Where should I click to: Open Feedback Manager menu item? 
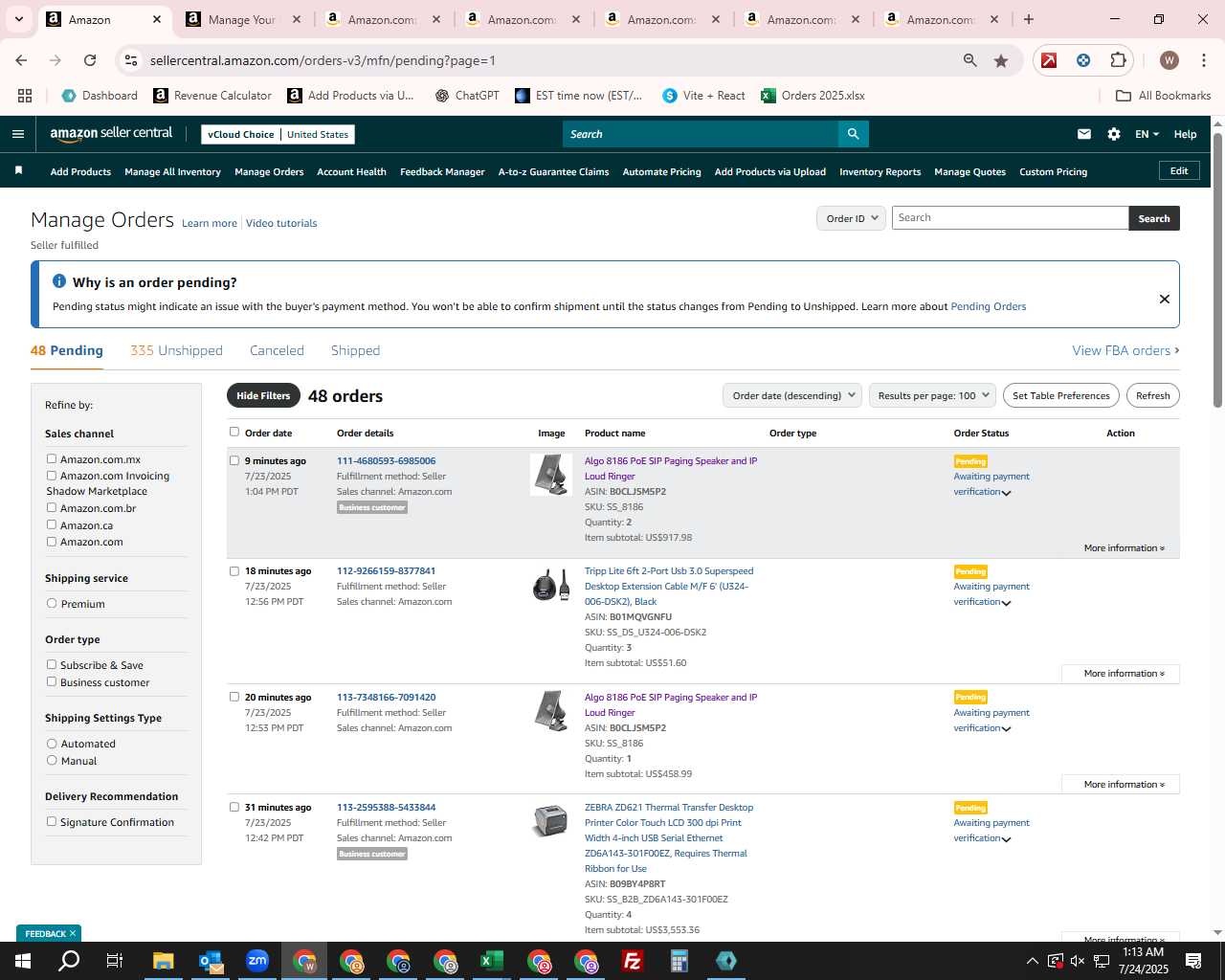click(x=442, y=171)
